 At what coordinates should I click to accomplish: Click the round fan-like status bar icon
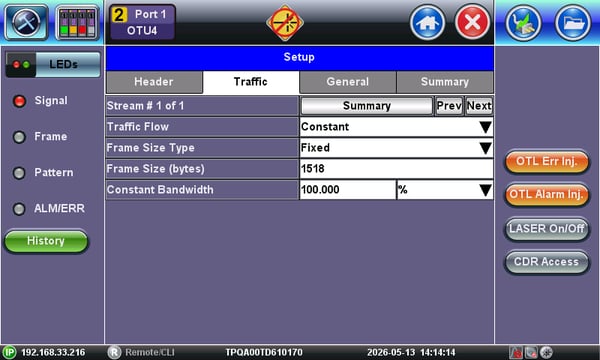tap(546, 352)
